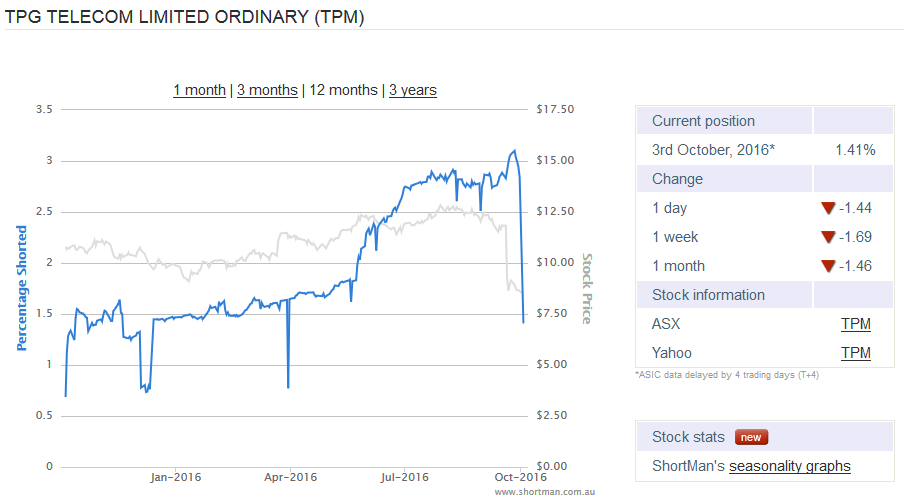Image resolution: width=904 pixels, height=499 pixels.
Task: Click the -1.46 one month change value
Action: 855,266
